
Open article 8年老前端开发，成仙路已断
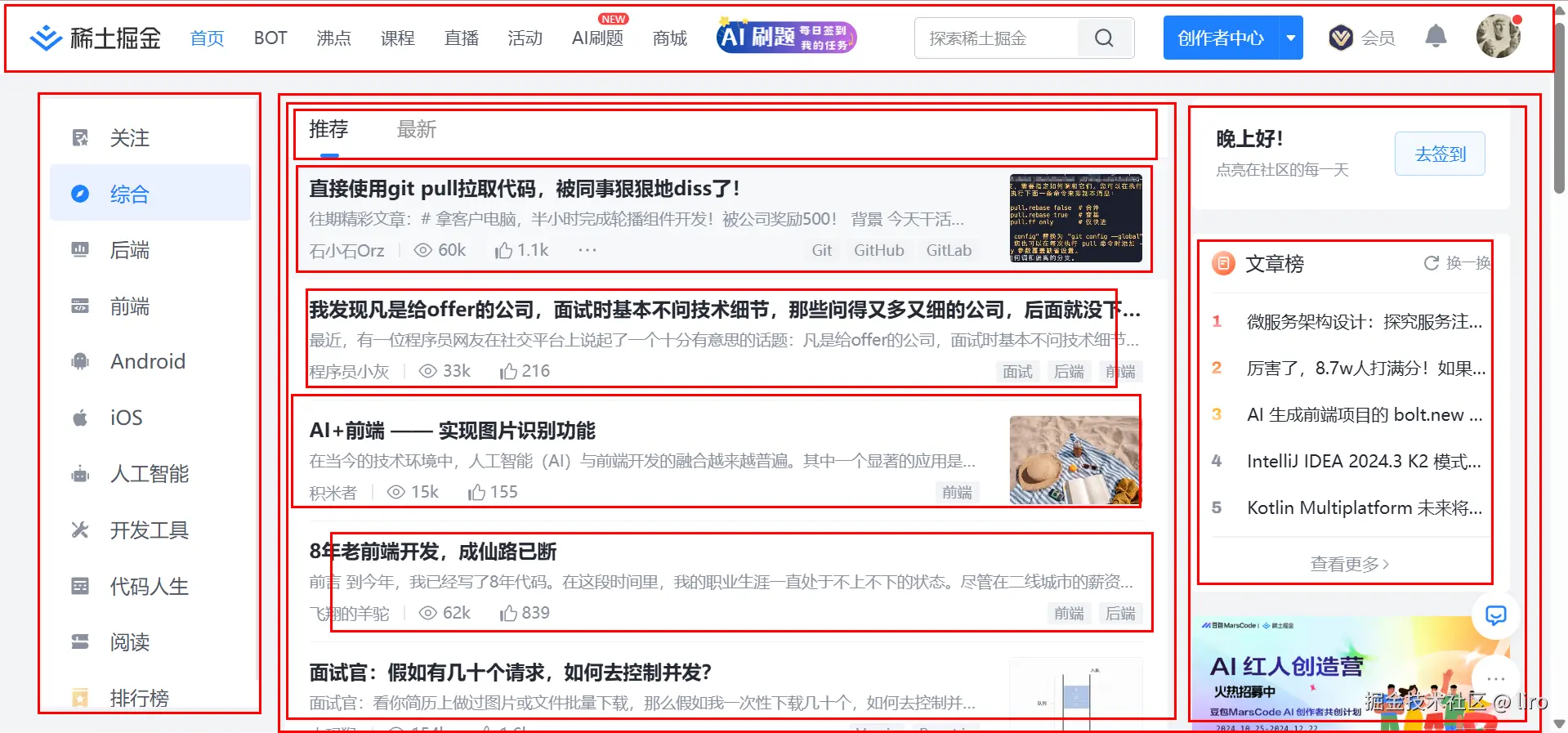(x=433, y=552)
